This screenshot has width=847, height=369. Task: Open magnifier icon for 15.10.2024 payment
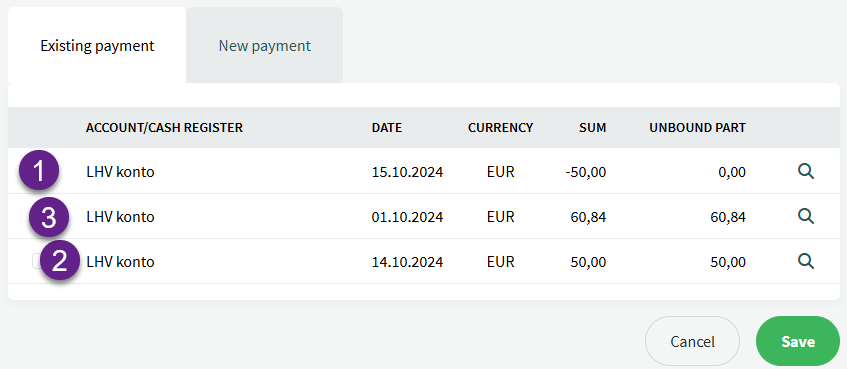click(806, 172)
